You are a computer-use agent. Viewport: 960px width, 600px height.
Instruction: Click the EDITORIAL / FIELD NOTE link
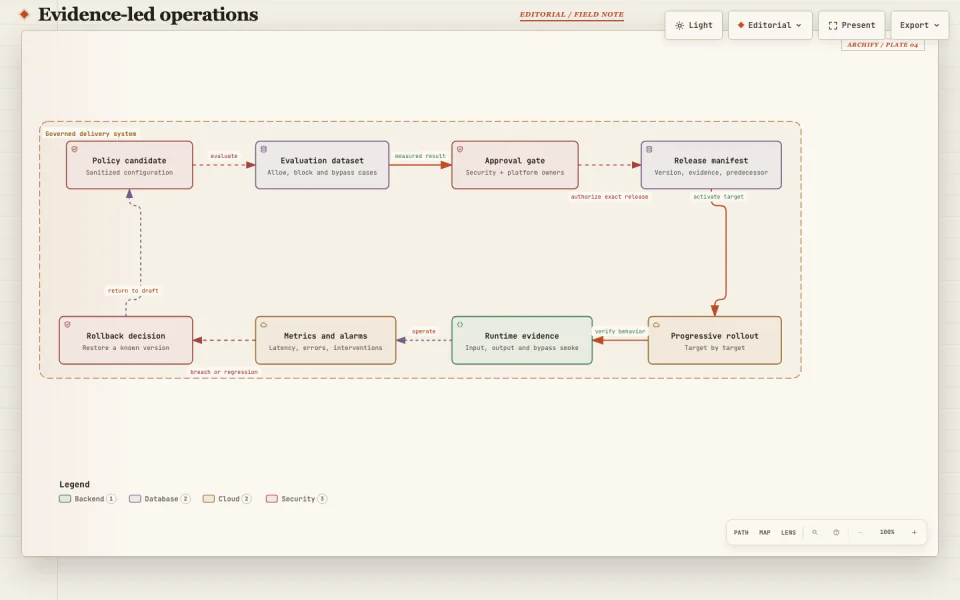[572, 15]
